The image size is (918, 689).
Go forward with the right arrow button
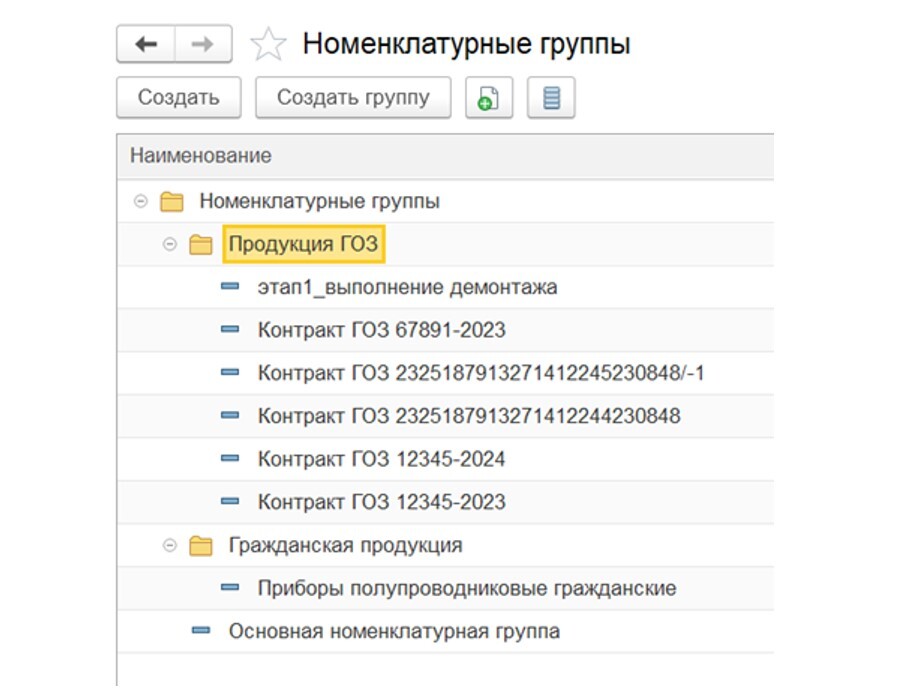click(203, 44)
